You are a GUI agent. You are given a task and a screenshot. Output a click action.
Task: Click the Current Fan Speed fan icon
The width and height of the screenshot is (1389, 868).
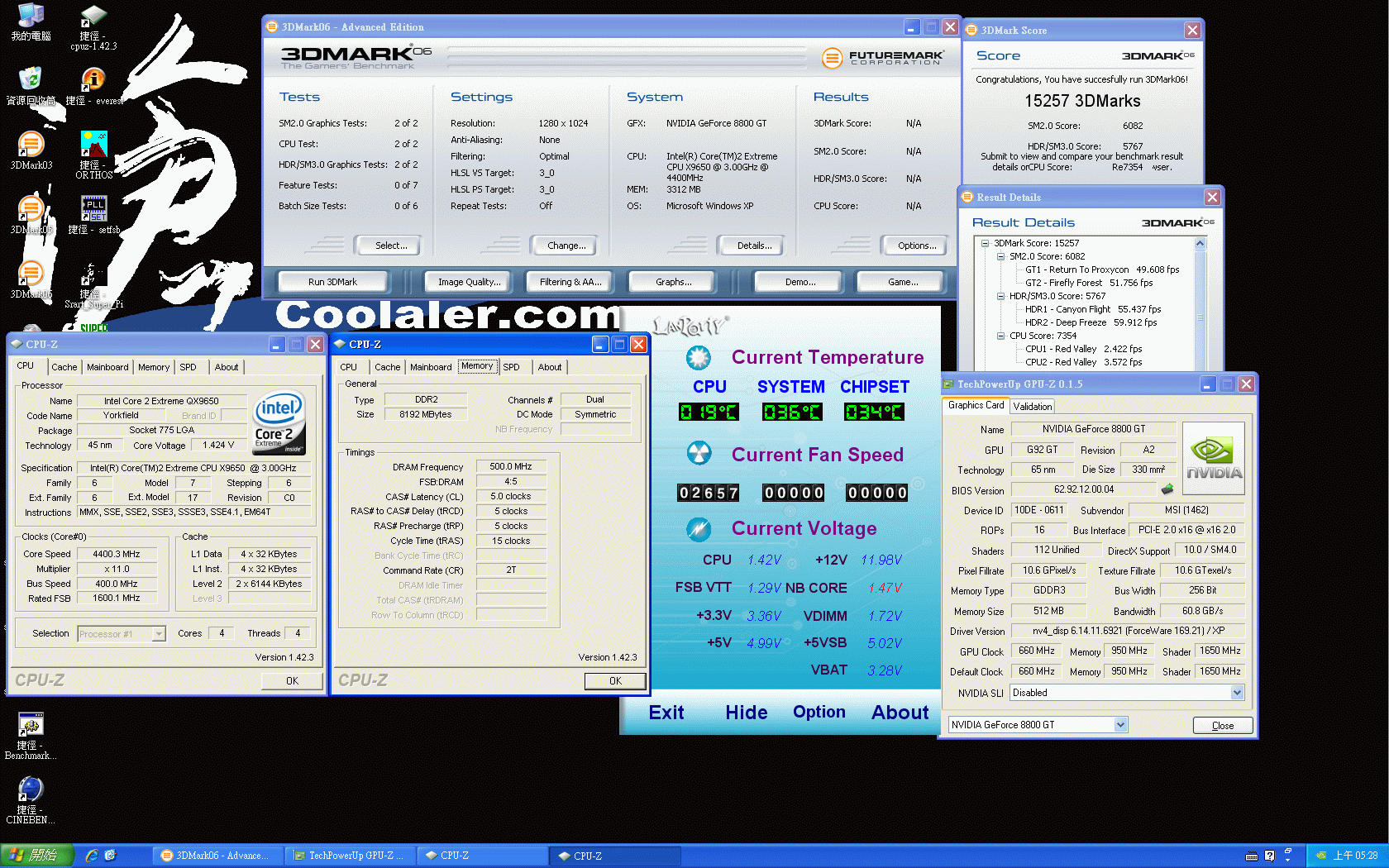pos(699,453)
